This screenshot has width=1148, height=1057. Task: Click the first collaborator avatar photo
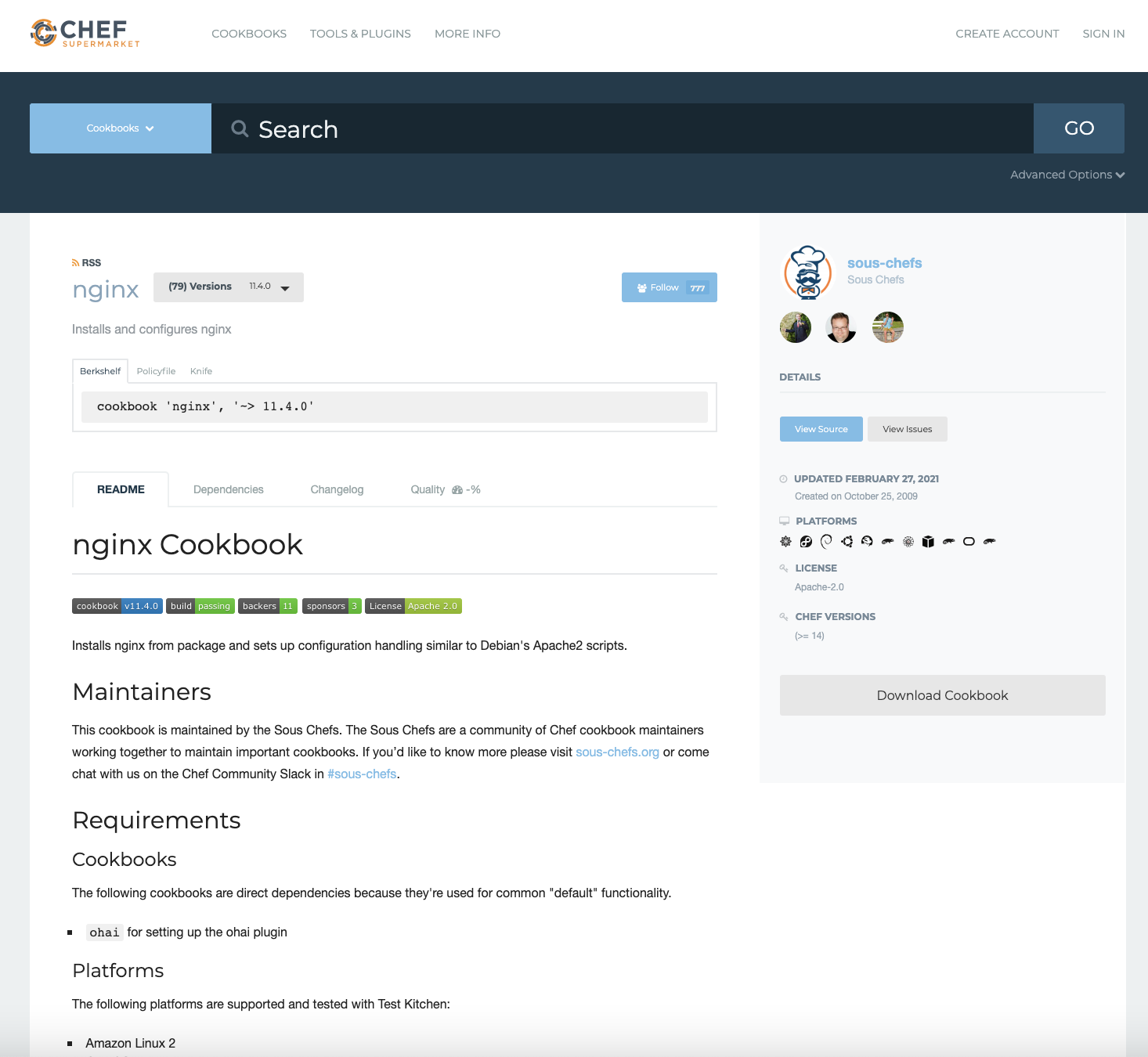tap(796, 327)
